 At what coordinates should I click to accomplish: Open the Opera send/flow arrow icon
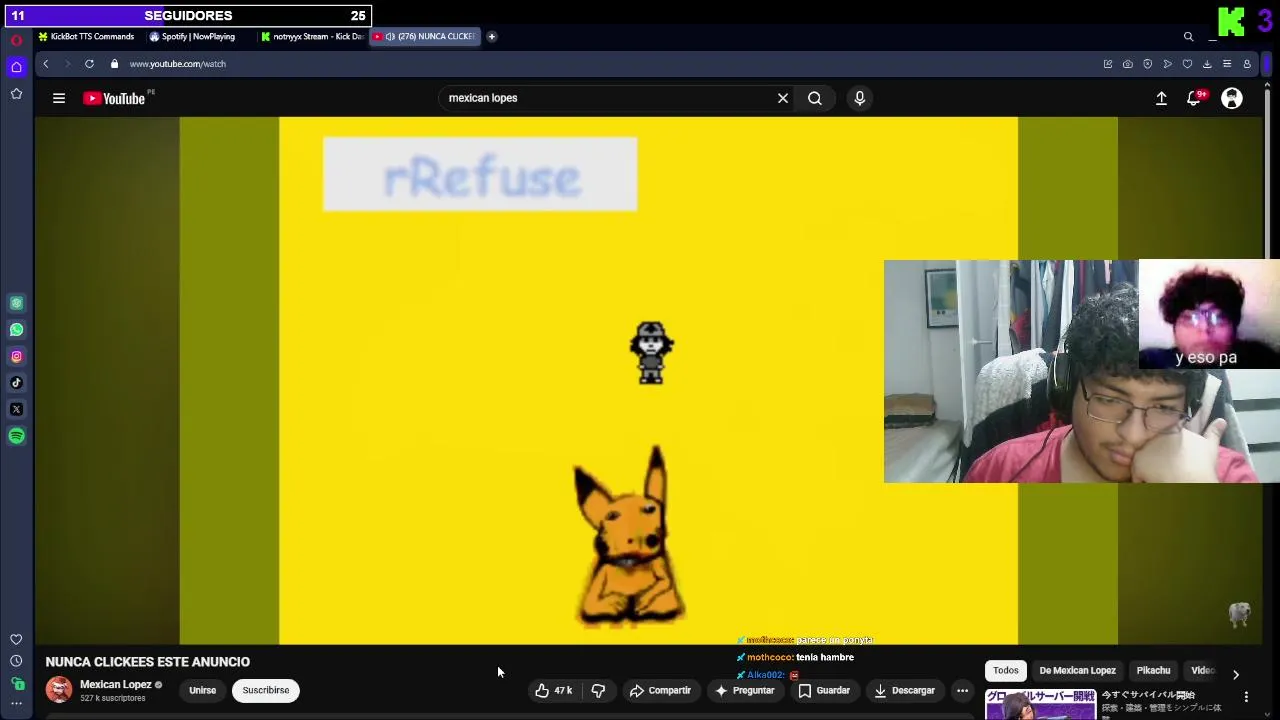click(x=1167, y=64)
